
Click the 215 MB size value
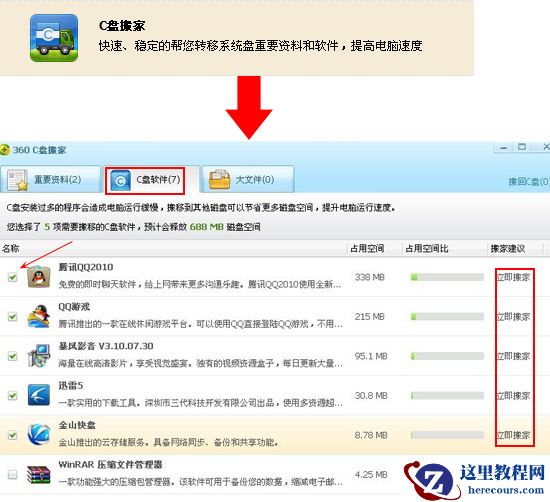click(370, 317)
